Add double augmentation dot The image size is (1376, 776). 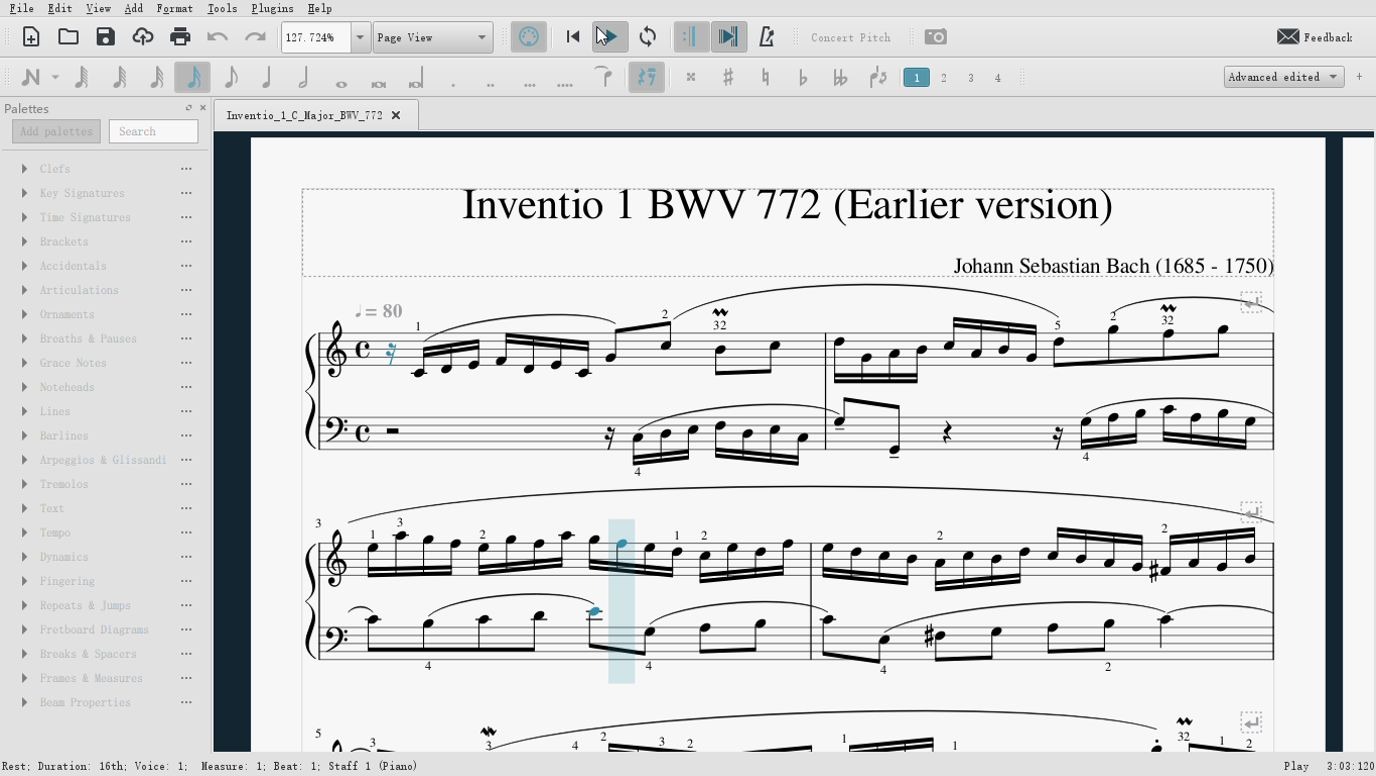(x=490, y=84)
